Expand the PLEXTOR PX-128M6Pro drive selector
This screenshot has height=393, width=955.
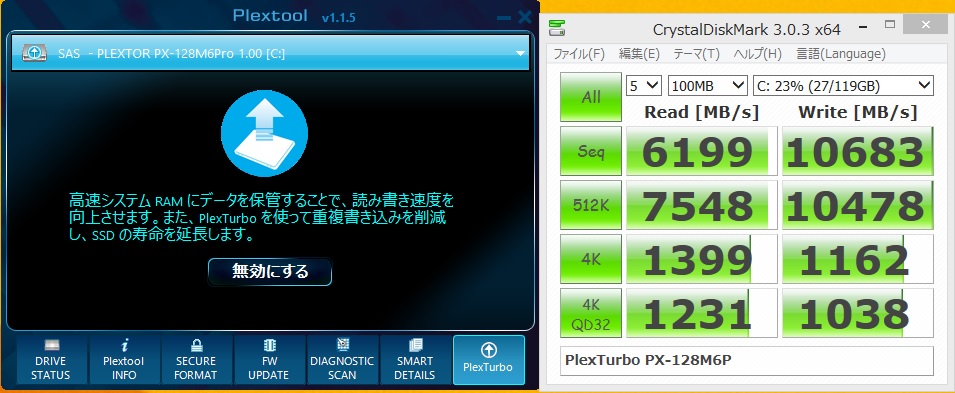pos(270,54)
